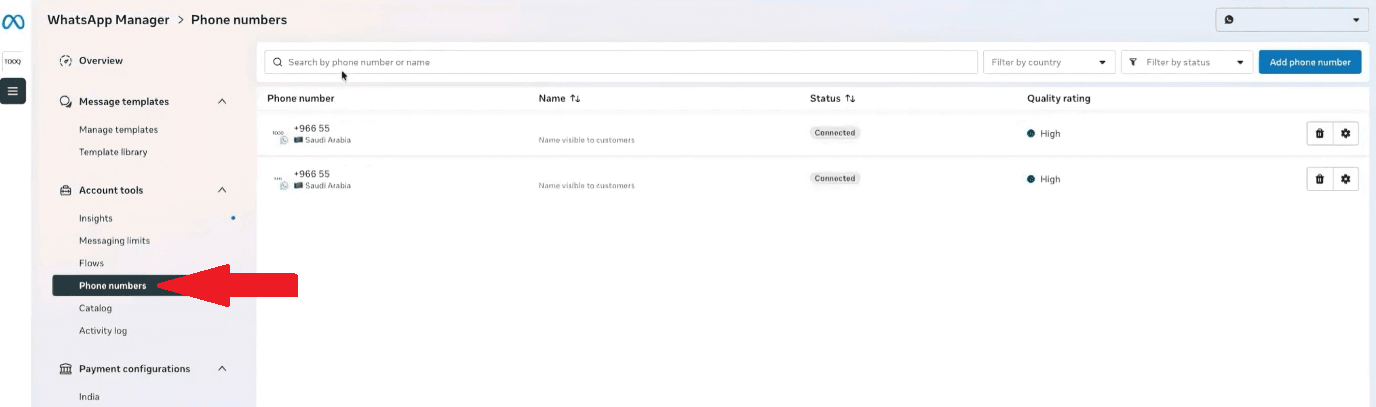The width and height of the screenshot is (1376, 407).
Task: Open Activity log
Action: pyautogui.click(x=103, y=331)
